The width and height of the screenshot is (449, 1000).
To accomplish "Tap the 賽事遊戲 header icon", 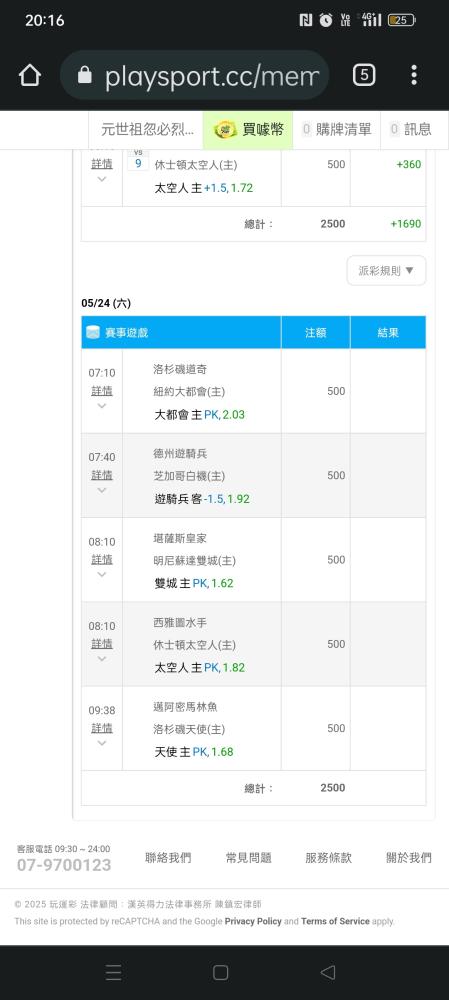I will 93,332.
